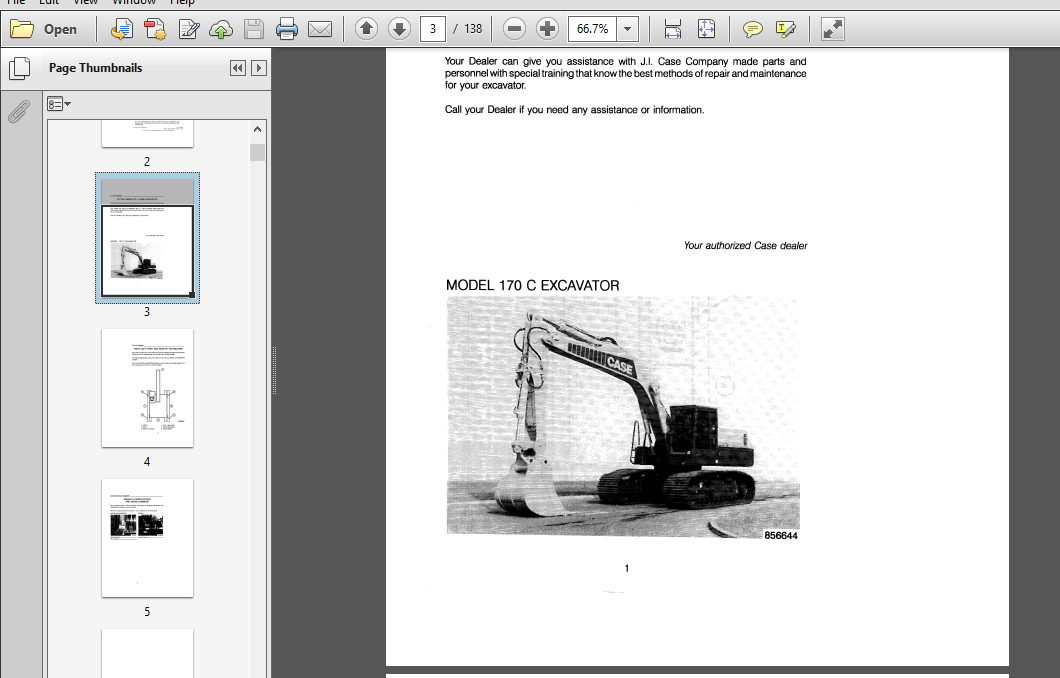Screen dimensions: 1060x678
Task: Click the fit width scrolling icon
Action: pyautogui.click(x=673, y=29)
